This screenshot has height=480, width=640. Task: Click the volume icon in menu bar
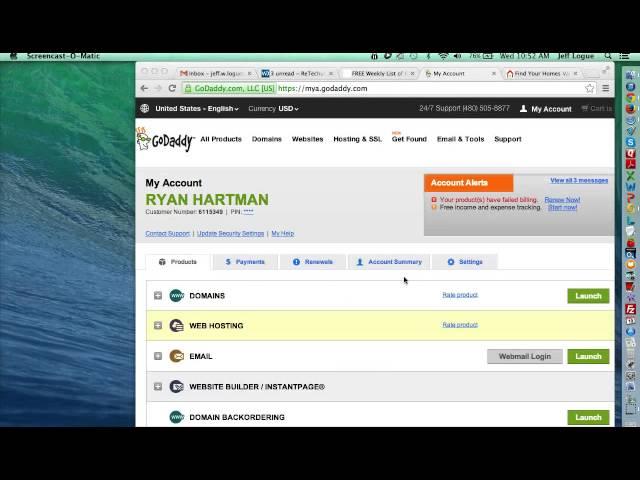tap(457, 56)
